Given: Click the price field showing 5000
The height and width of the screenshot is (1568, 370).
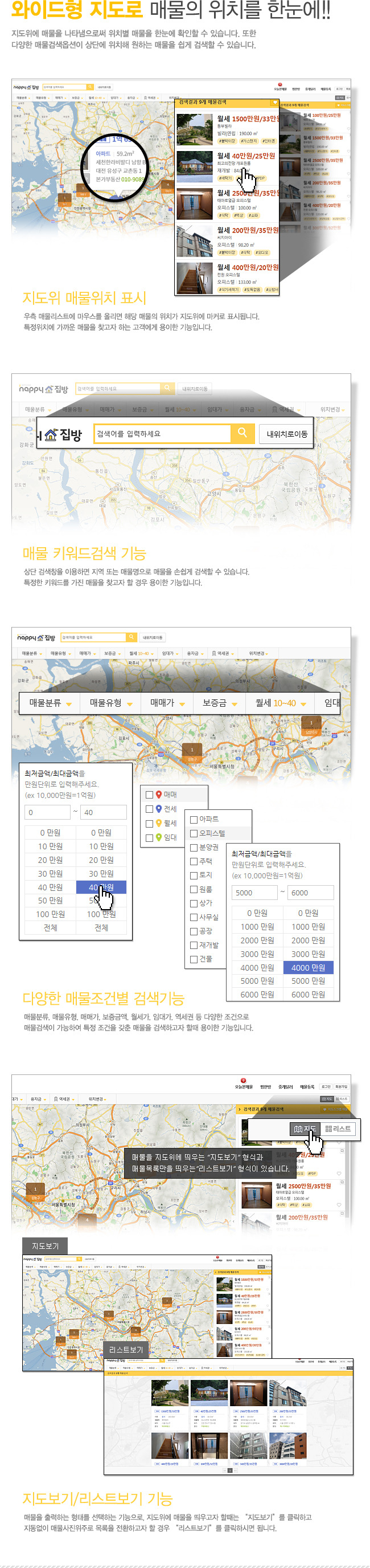Looking at the screenshot, I should coord(254,893).
